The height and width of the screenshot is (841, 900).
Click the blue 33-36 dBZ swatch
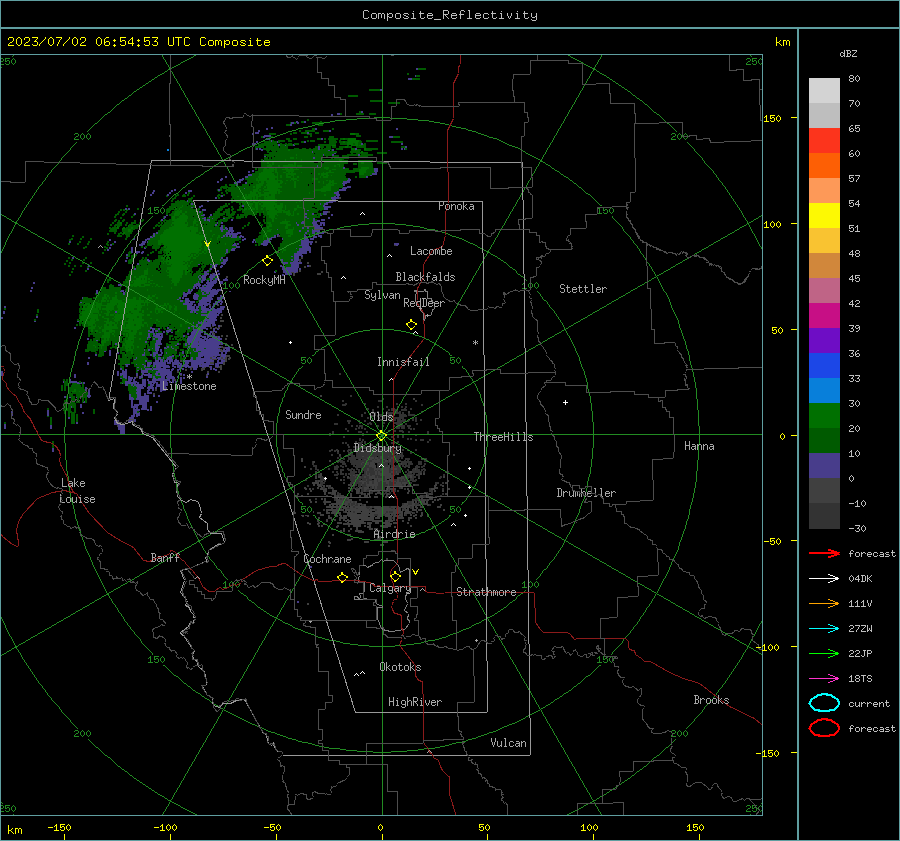pos(824,366)
